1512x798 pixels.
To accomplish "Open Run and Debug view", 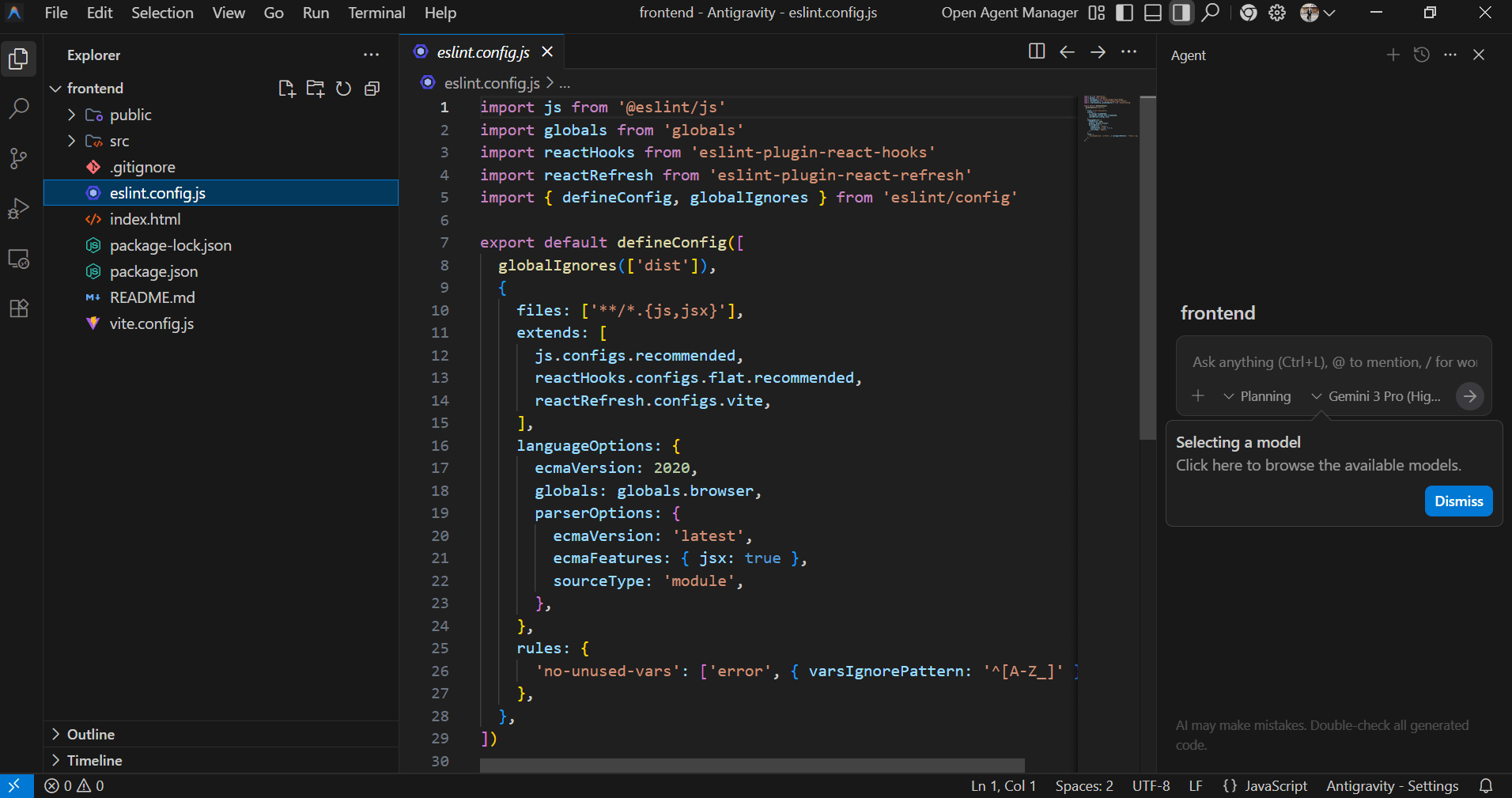I will click(x=19, y=209).
